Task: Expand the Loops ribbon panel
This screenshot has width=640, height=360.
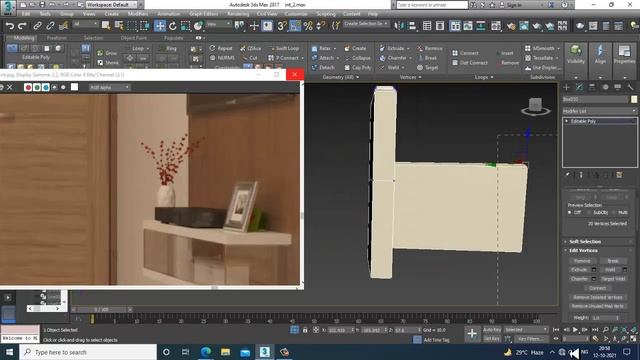Action: (x=484, y=77)
